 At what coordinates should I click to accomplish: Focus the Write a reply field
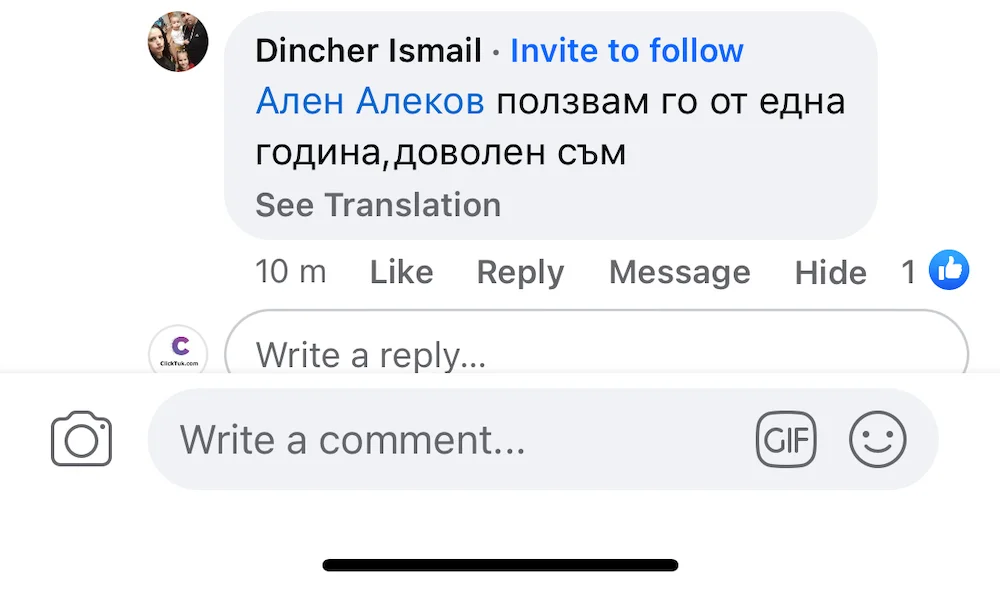(596, 353)
